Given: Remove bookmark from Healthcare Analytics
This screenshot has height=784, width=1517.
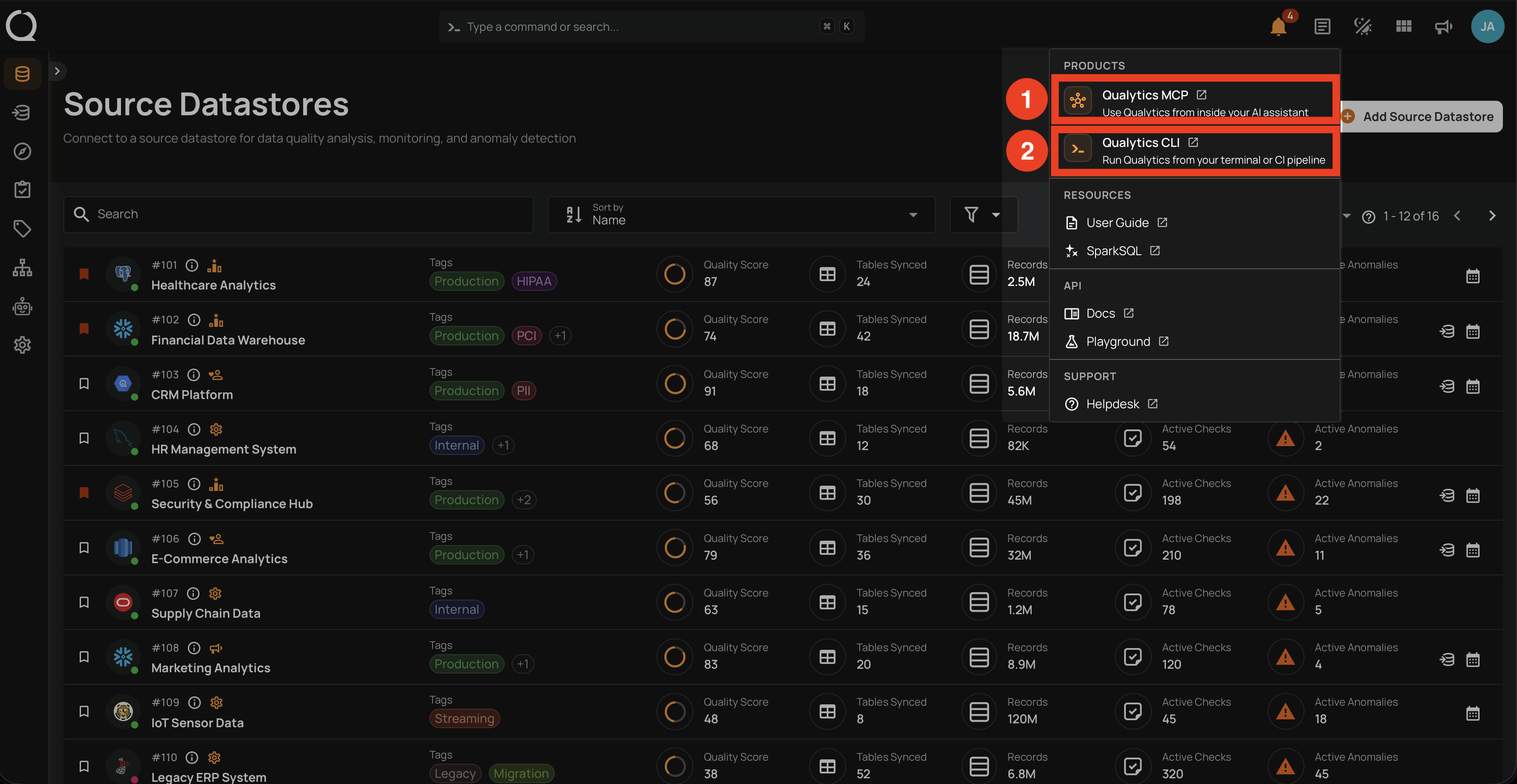Looking at the screenshot, I should point(84,274).
